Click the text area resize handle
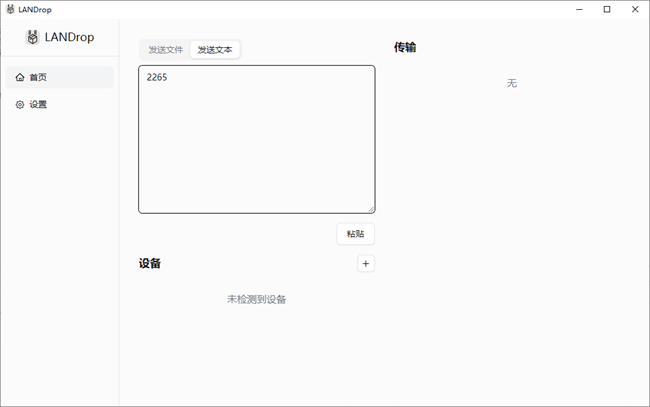The height and width of the screenshot is (407, 650). (371, 209)
